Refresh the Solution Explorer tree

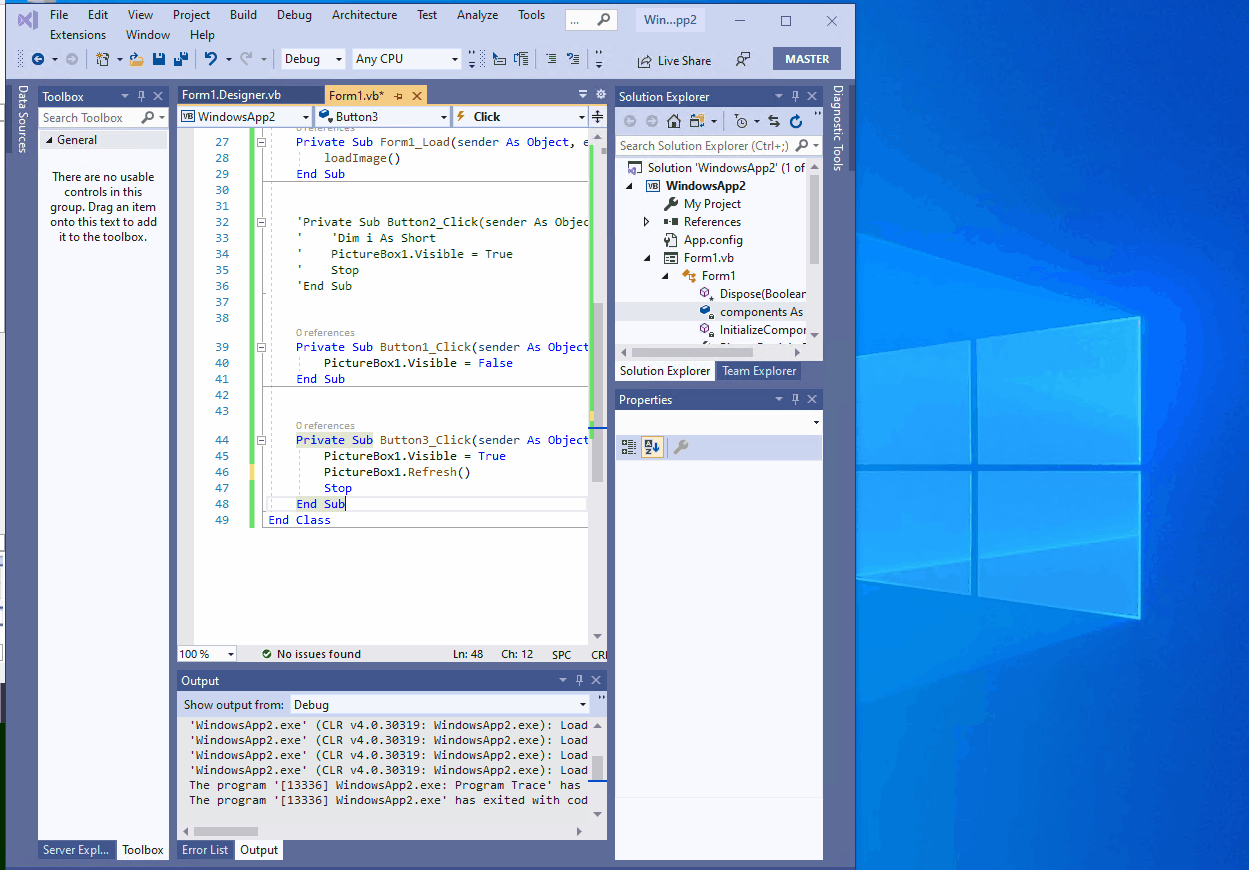pyautogui.click(x=796, y=121)
